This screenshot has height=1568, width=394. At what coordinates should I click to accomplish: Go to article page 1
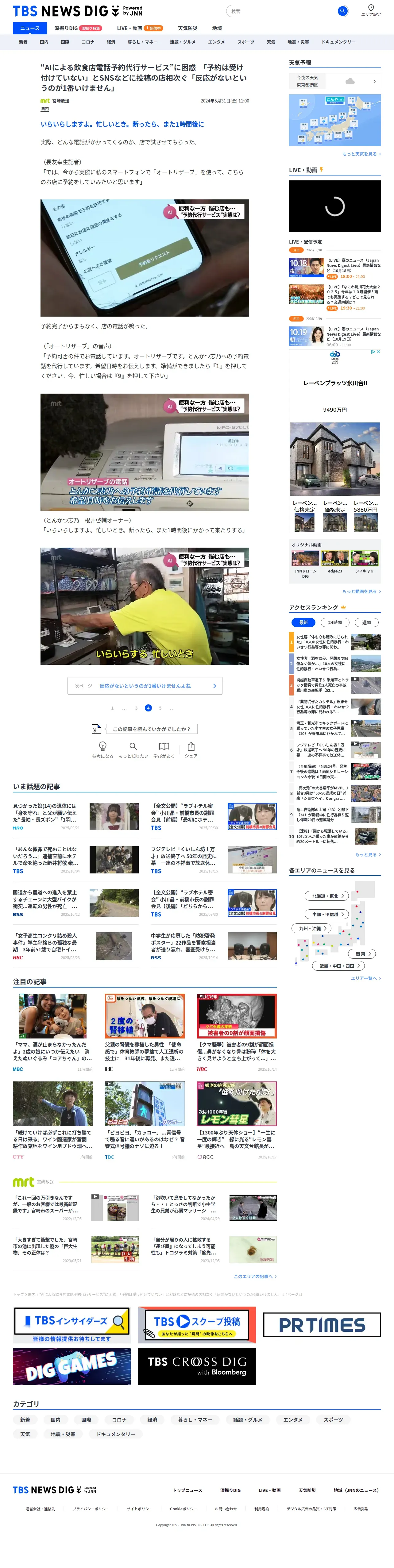point(112,708)
